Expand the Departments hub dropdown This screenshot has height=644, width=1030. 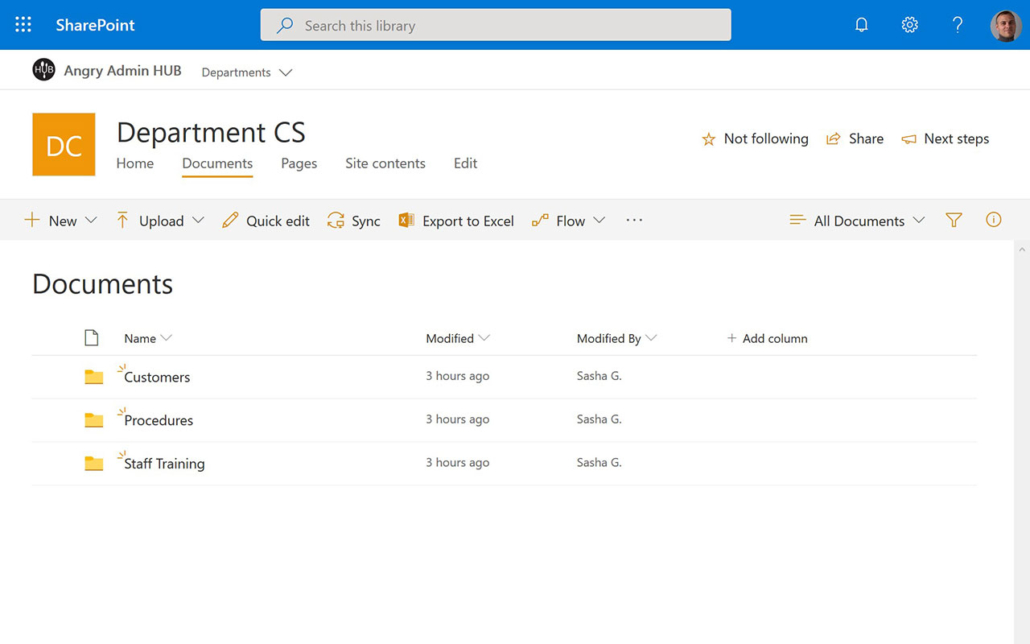click(285, 72)
